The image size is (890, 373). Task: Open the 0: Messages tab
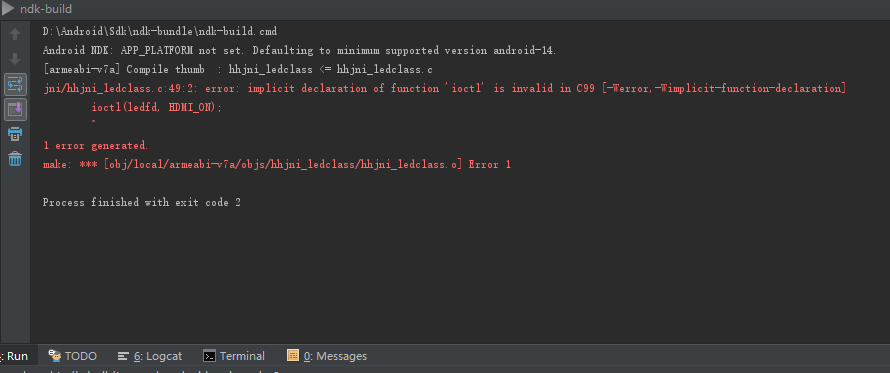327,356
